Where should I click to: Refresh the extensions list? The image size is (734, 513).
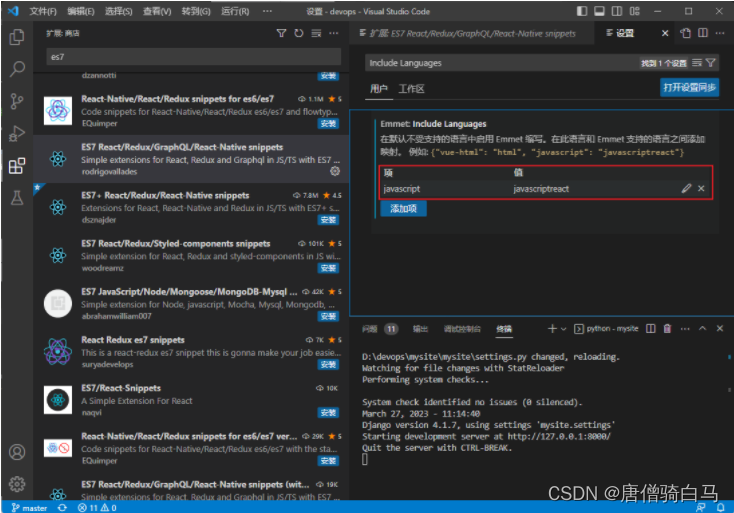[299, 33]
